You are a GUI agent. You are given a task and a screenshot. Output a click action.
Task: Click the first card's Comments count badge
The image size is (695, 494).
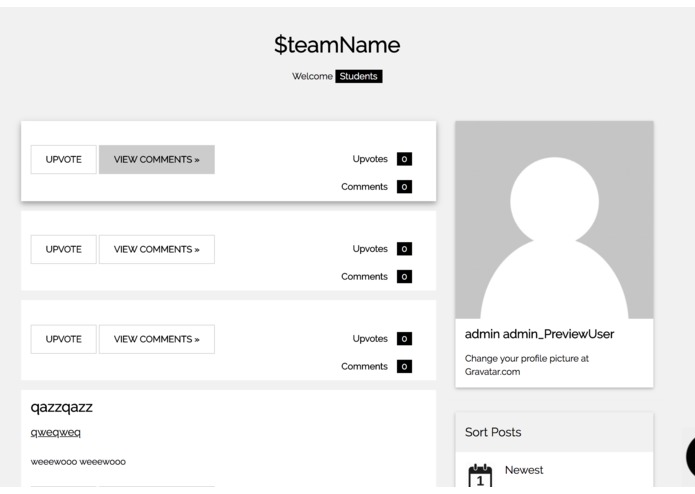404,187
